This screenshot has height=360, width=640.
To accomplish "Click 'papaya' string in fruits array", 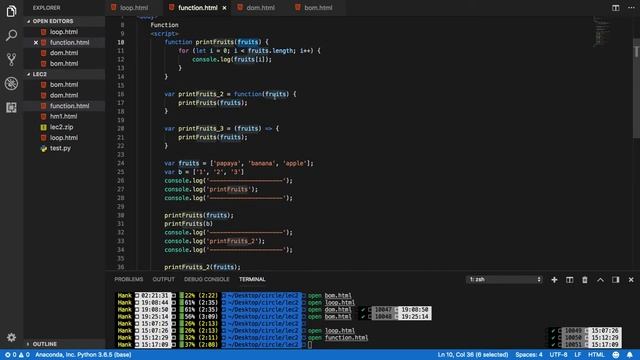I will [x=227, y=163].
